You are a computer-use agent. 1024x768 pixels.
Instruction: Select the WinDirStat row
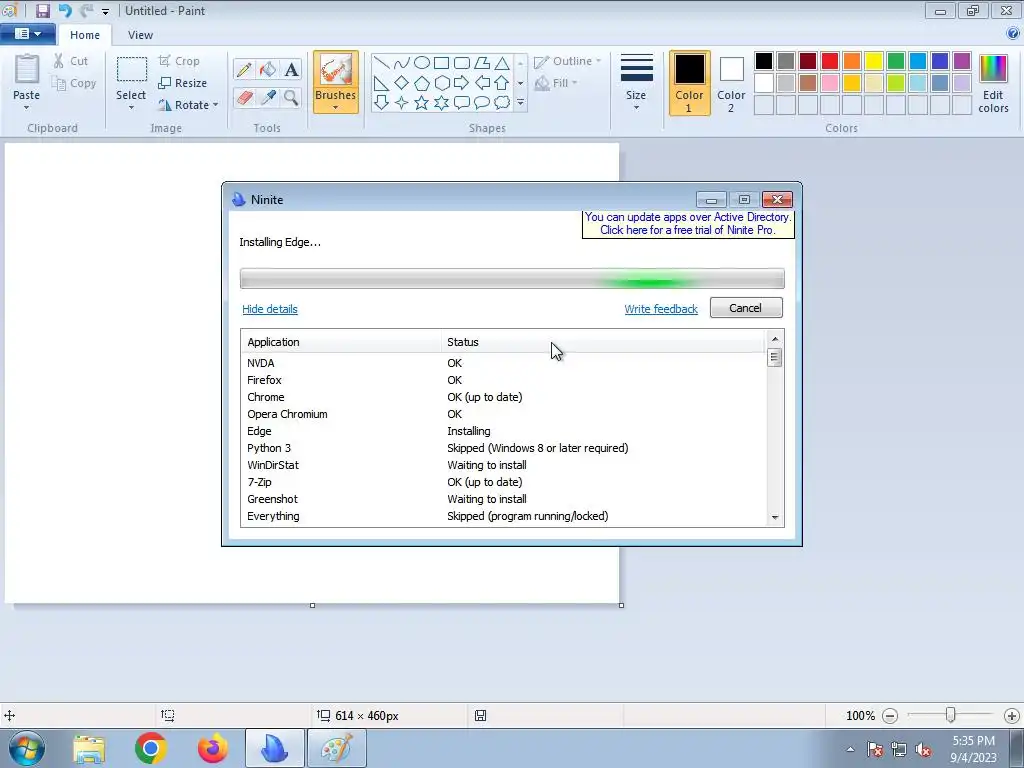click(x=503, y=465)
